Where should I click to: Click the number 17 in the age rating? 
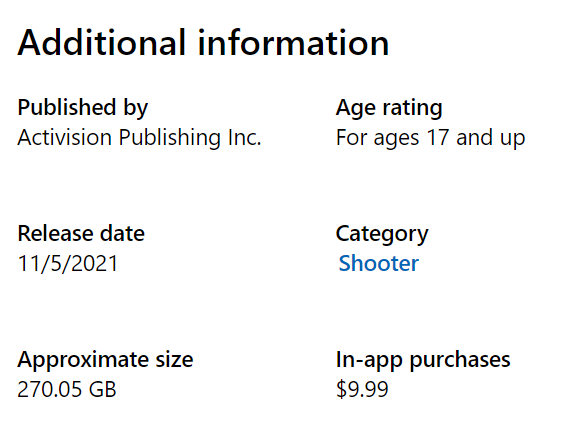click(x=438, y=138)
